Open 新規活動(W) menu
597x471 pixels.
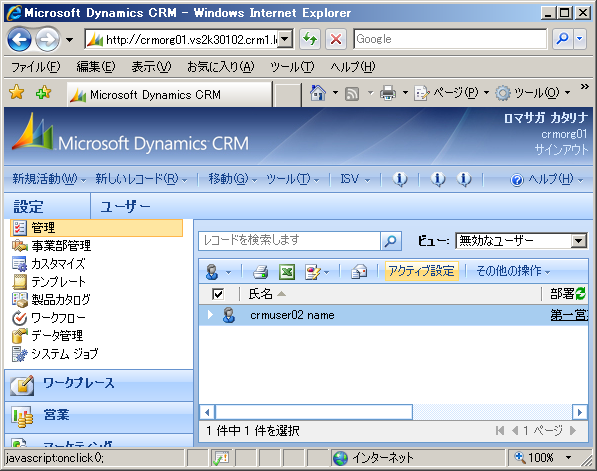coord(49,179)
